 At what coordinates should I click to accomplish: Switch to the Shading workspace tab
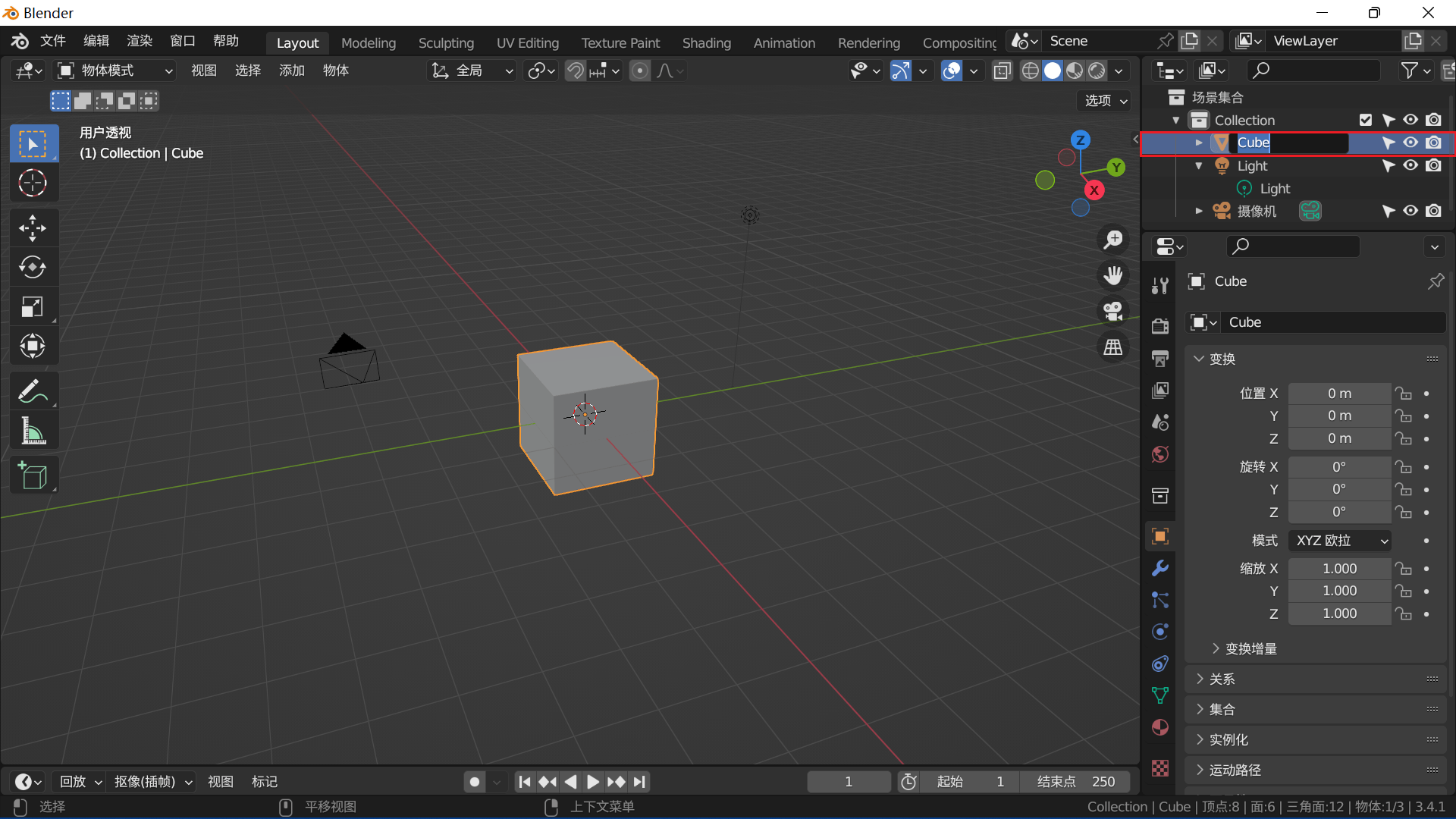[706, 43]
